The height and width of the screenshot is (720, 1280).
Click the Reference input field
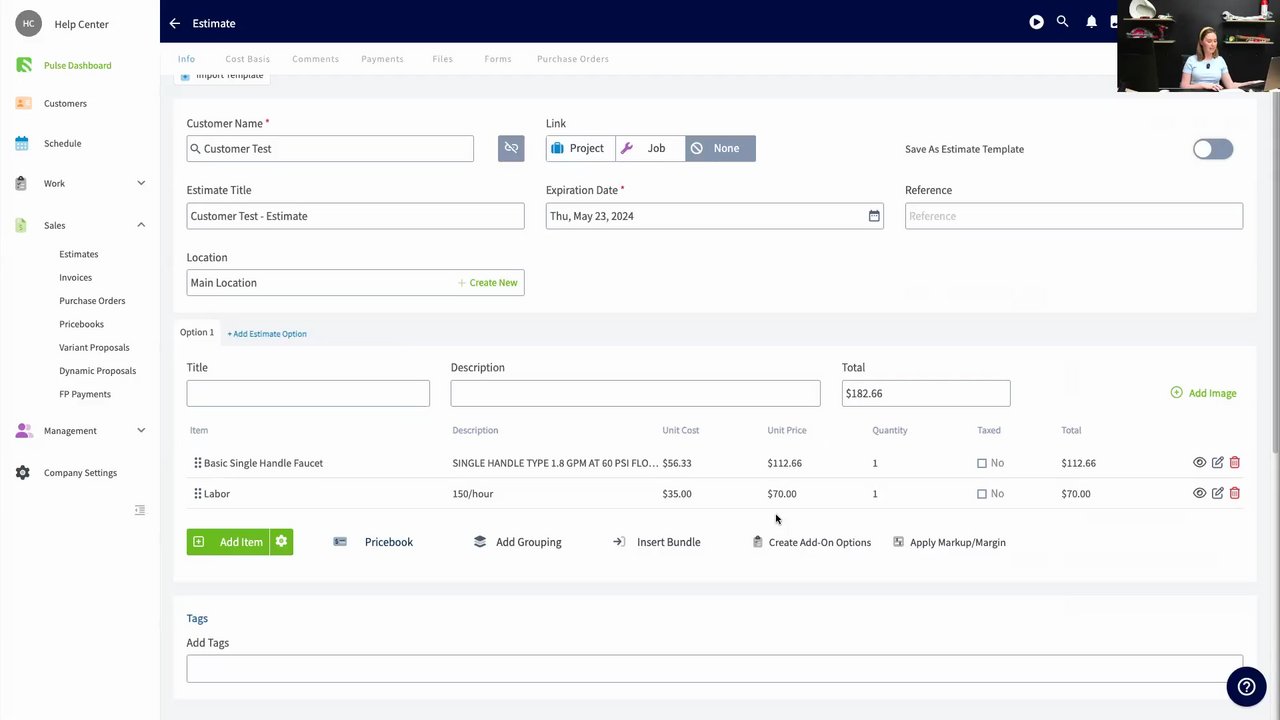point(1074,216)
